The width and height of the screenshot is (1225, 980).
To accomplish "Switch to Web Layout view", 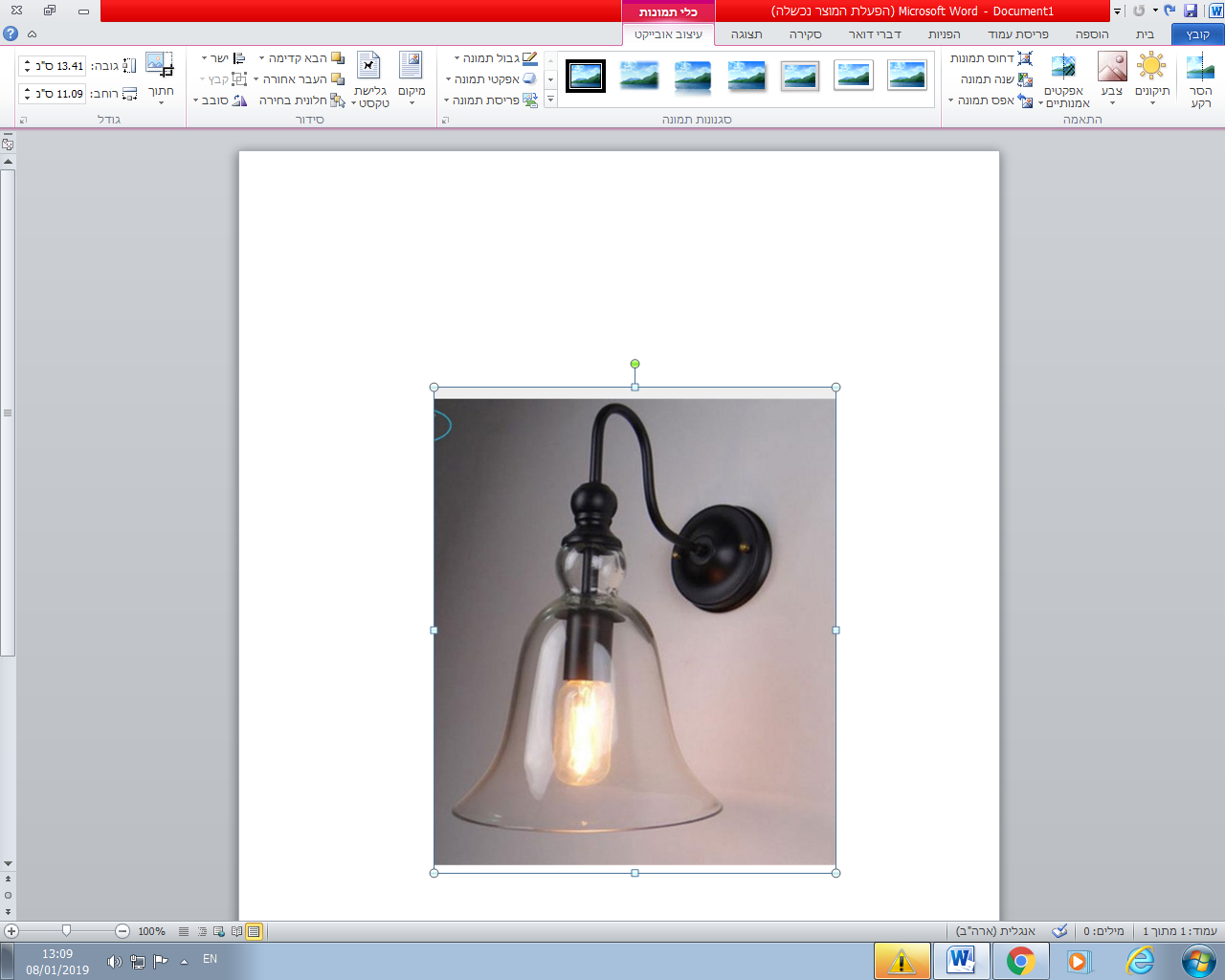I will coord(219,931).
